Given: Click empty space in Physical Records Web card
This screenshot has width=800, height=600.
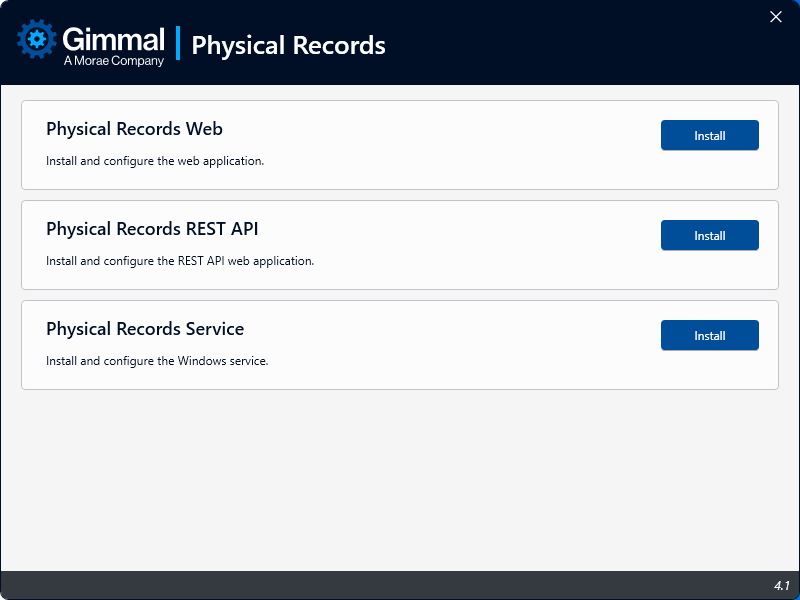Looking at the screenshot, I should pos(450,145).
